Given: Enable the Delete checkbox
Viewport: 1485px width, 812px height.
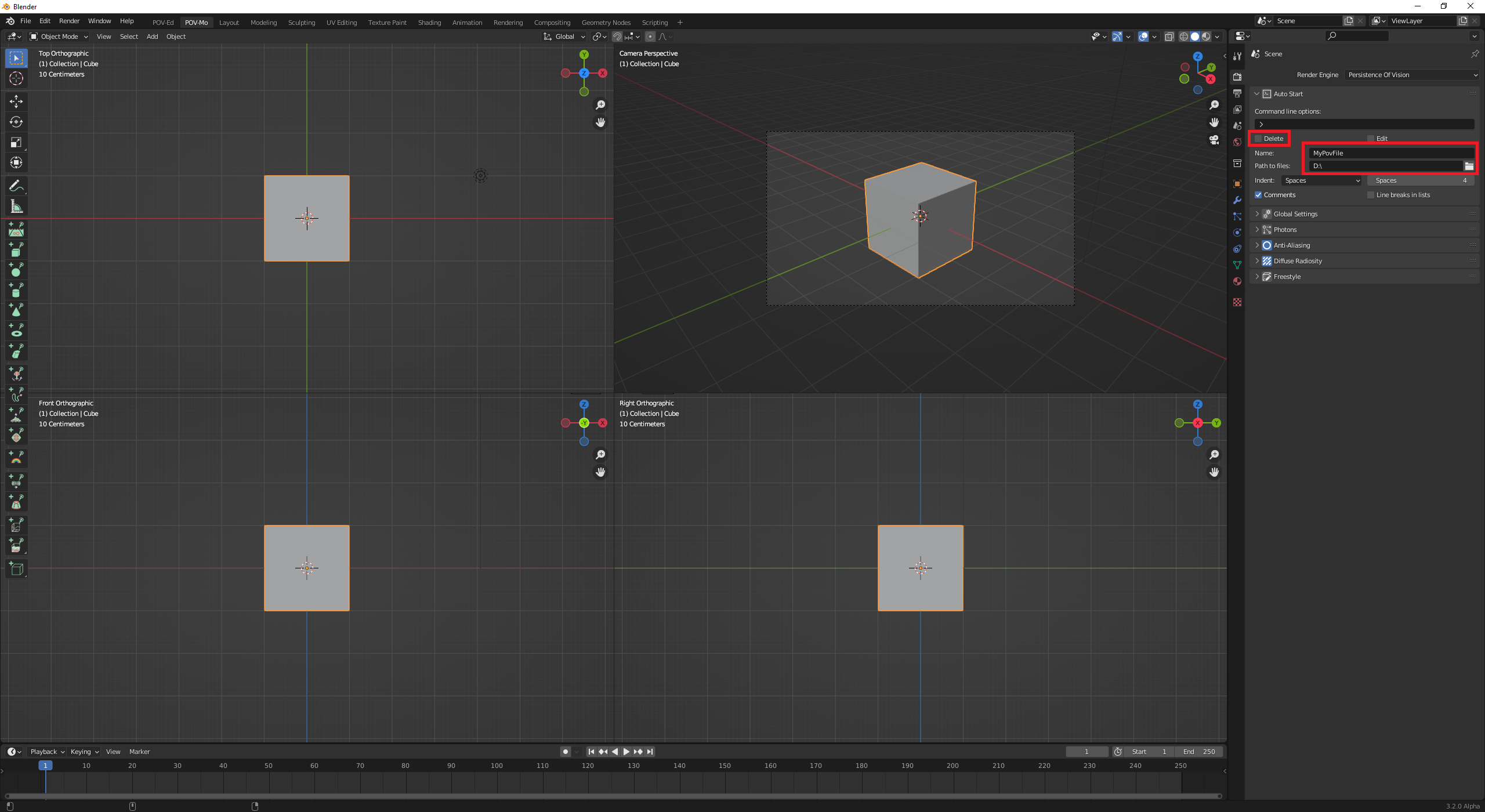Looking at the screenshot, I should click(x=1258, y=139).
